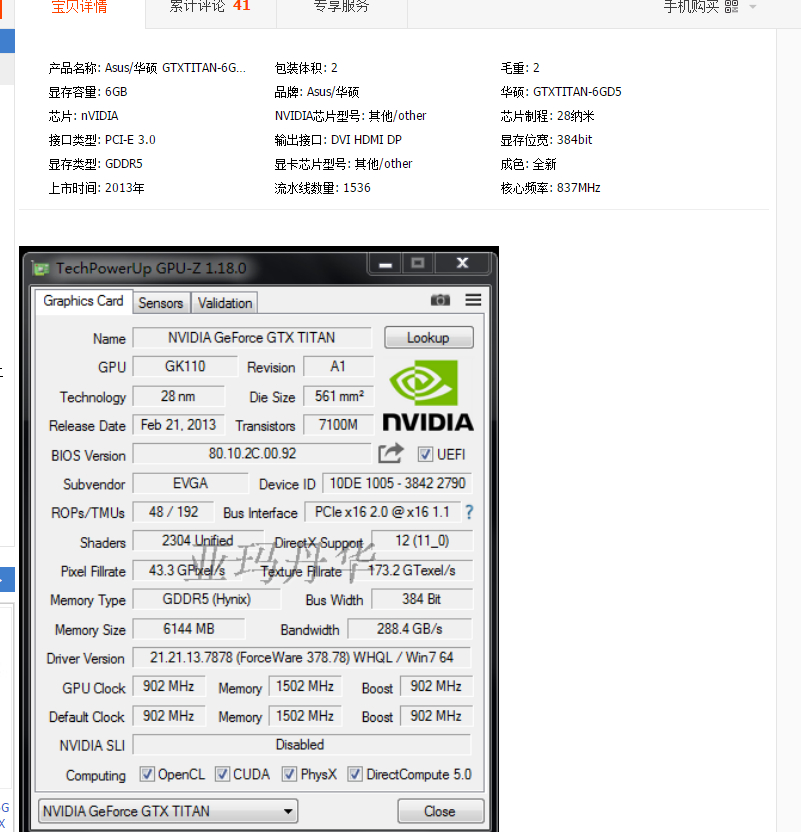The width and height of the screenshot is (801, 832).
Task: Click the Bus Interface value PCIe x16 2.0
Action: 382,512
